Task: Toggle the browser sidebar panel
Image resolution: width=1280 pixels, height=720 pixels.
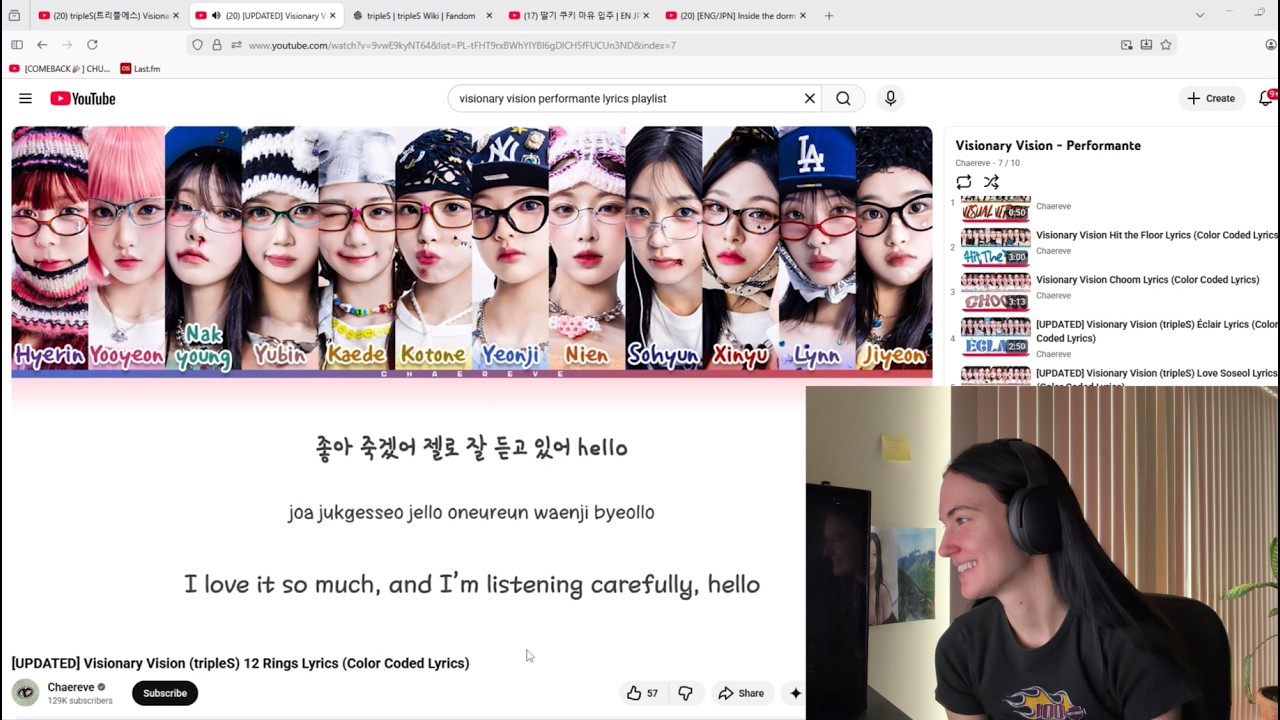Action: click(x=17, y=45)
